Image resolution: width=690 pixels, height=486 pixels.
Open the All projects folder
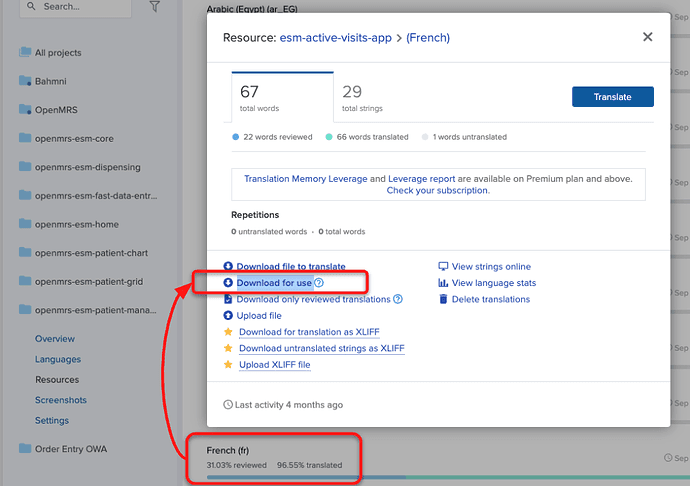pos(58,53)
